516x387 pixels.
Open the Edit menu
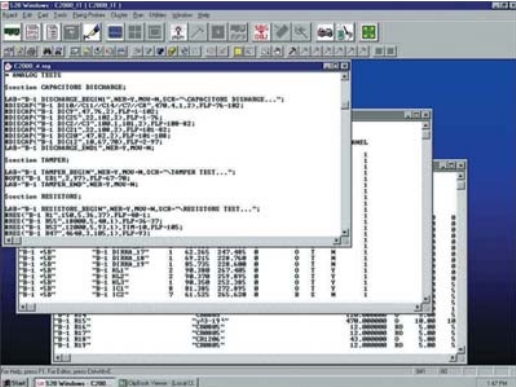pos(27,15)
